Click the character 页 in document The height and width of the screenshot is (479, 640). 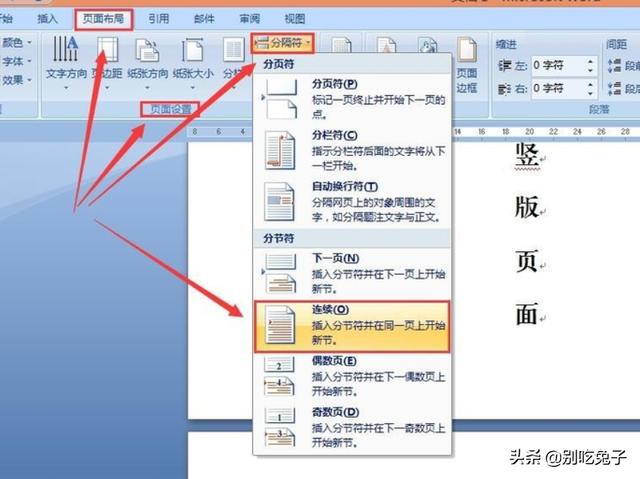[527, 261]
